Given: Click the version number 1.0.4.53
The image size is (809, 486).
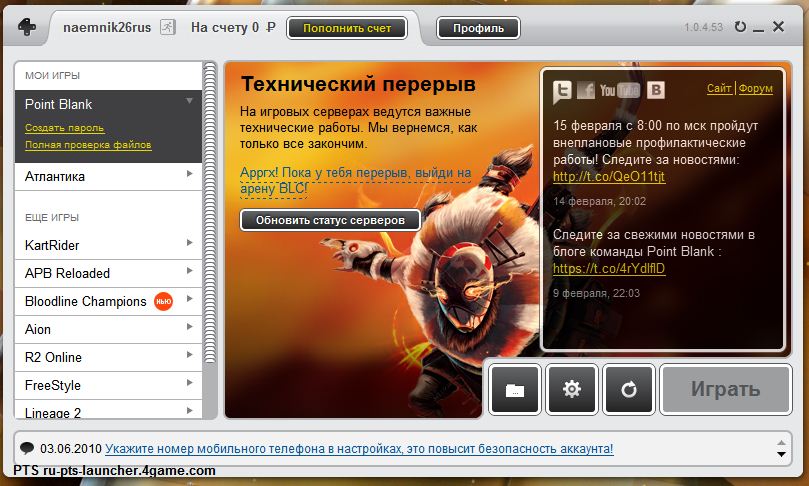Looking at the screenshot, I should click(x=703, y=27).
